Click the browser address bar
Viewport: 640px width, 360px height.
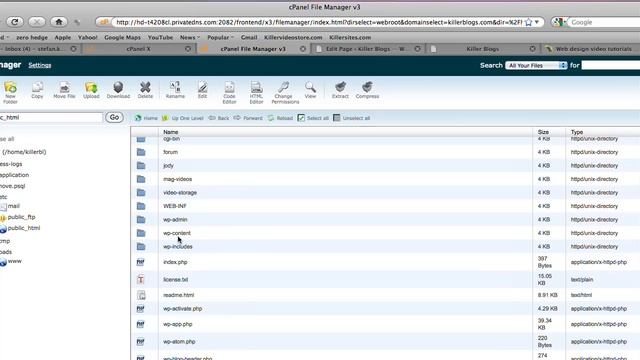(x=318, y=22)
